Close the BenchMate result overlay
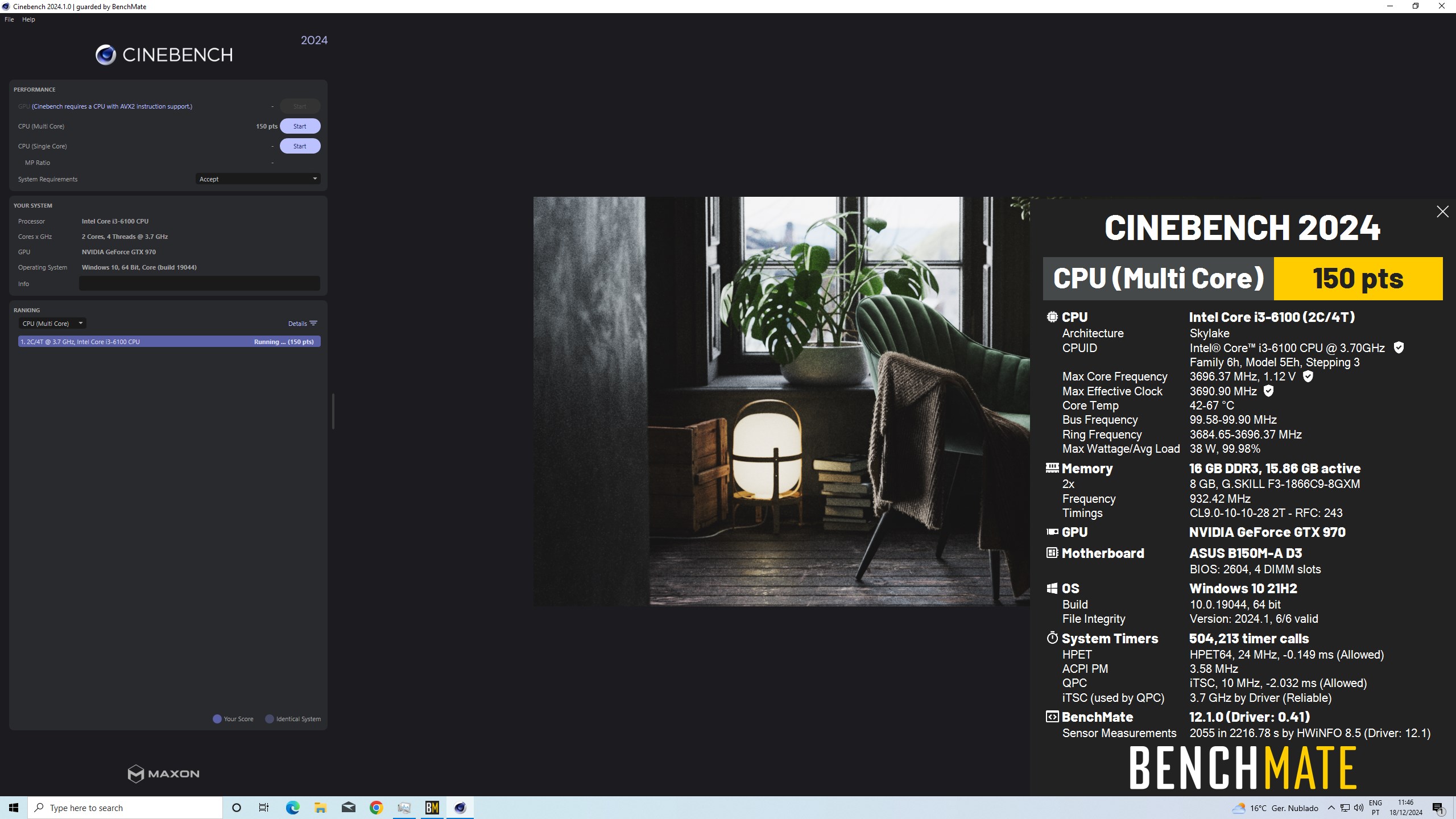1456x819 pixels. 1442,212
